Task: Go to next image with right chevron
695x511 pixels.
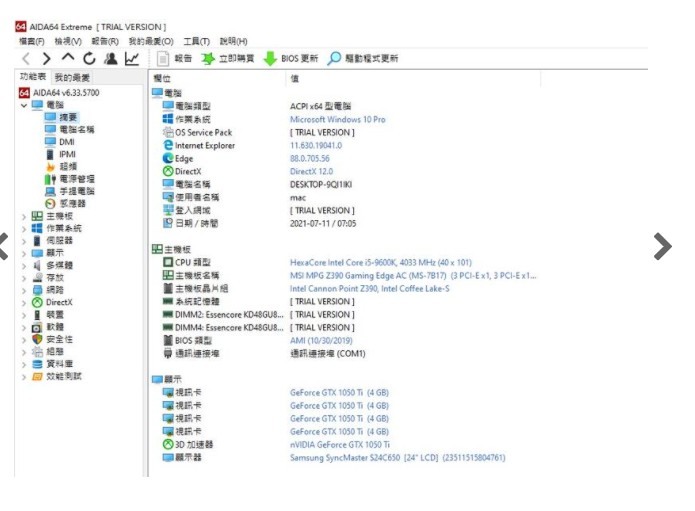Action: (x=663, y=246)
